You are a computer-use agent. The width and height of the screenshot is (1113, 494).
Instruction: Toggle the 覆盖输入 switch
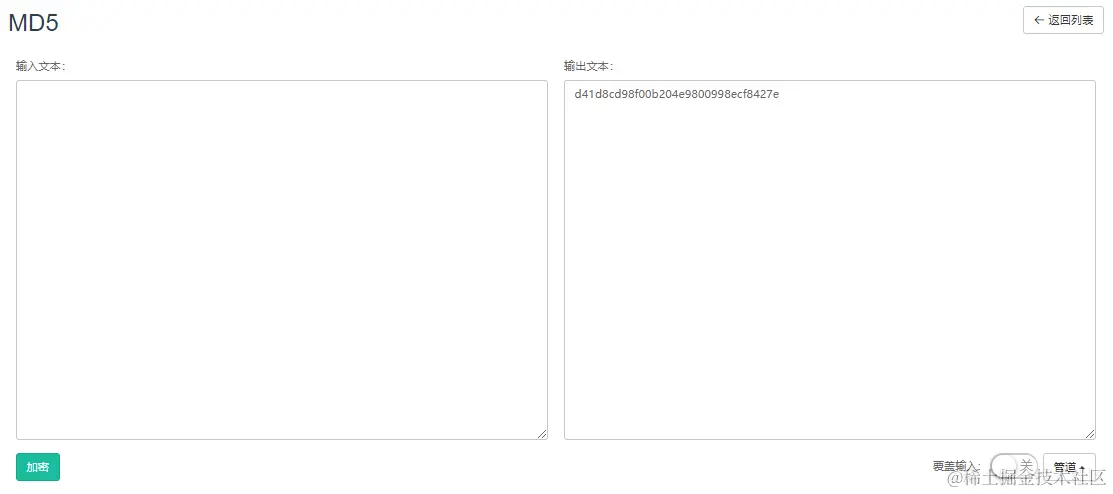click(x=1013, y=466)
